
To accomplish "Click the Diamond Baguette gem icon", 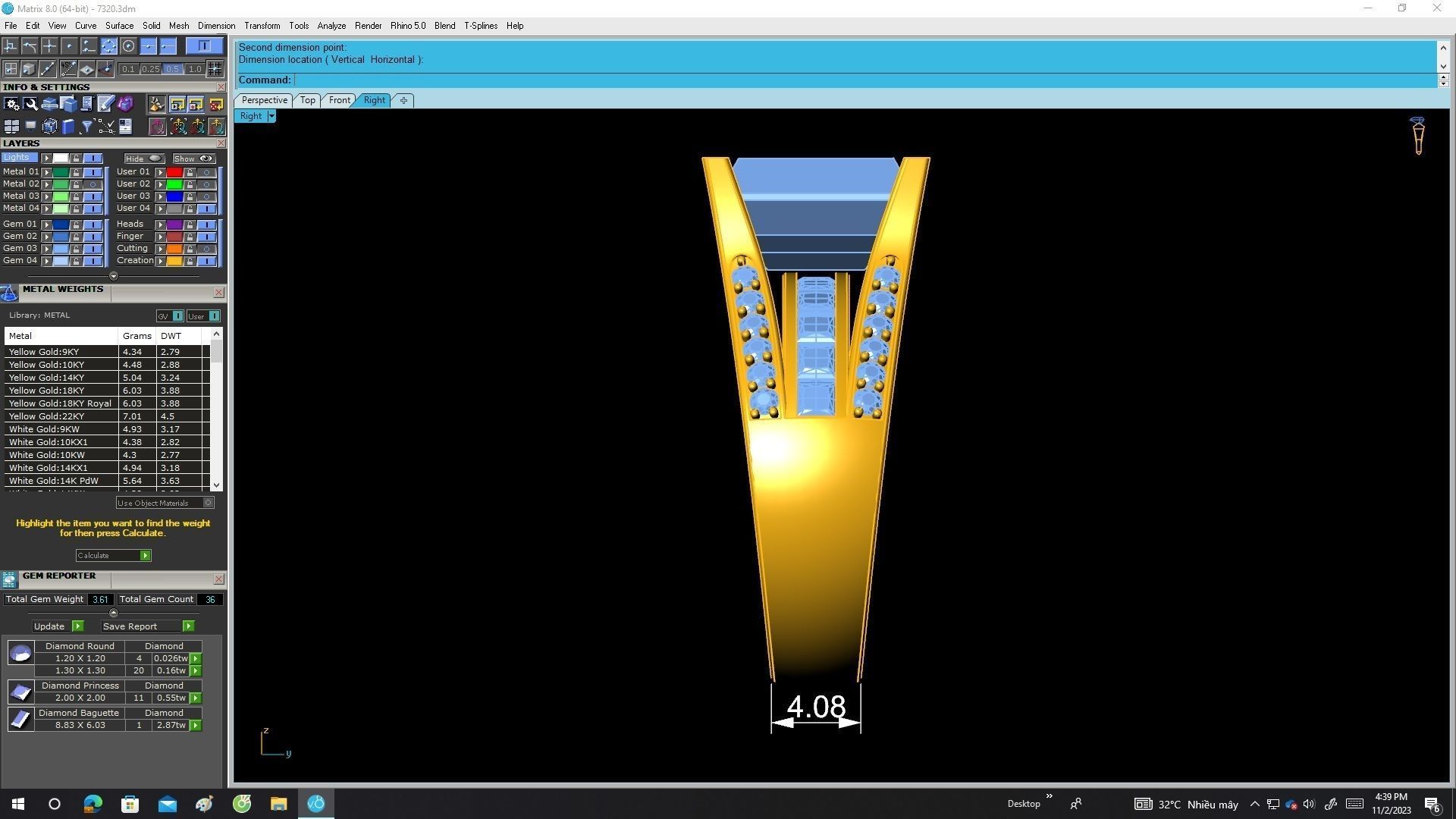I will (x=20, y=719).
